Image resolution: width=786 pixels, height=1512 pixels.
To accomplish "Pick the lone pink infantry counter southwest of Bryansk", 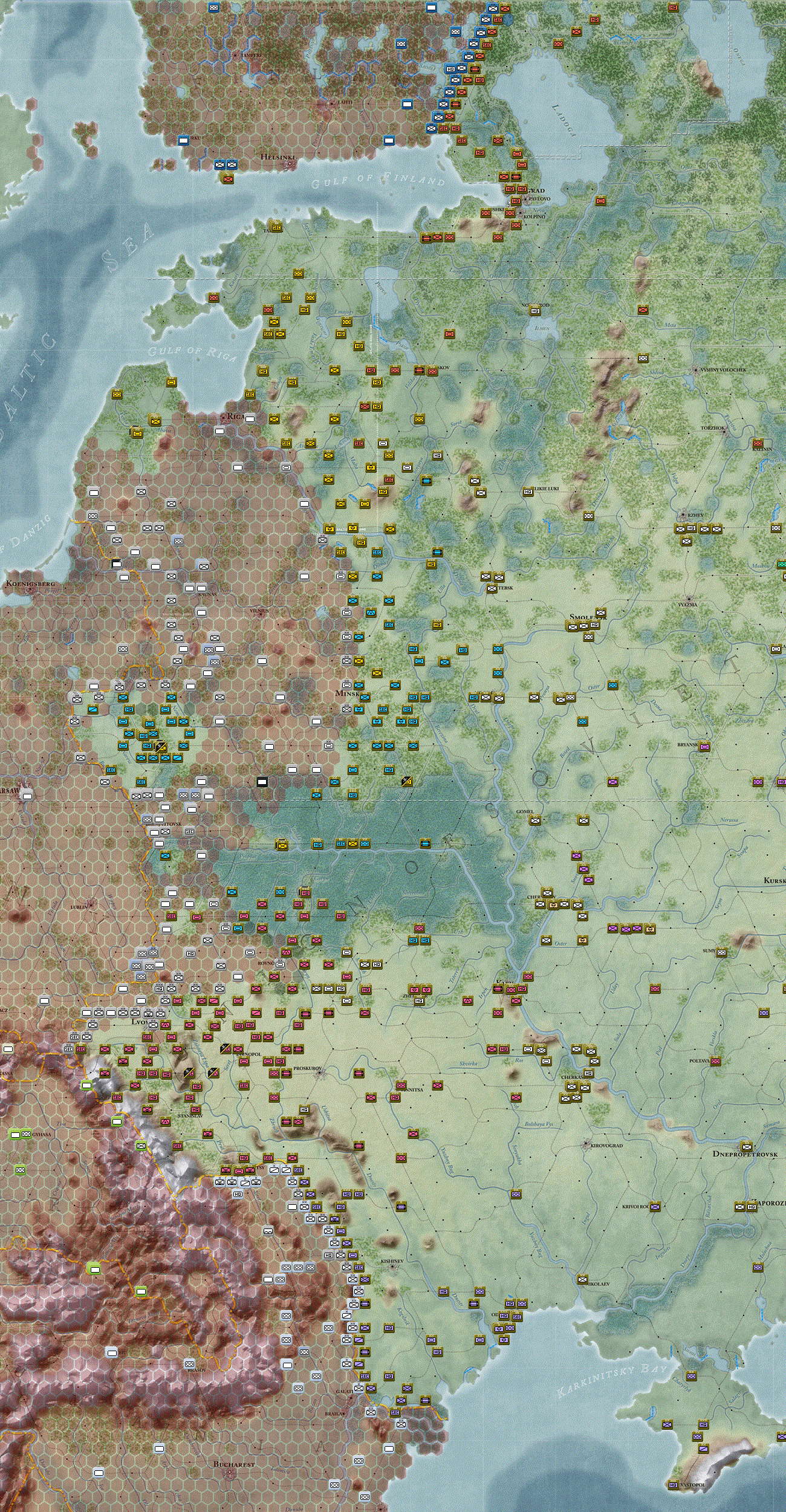I will click(x=612, y=782).
